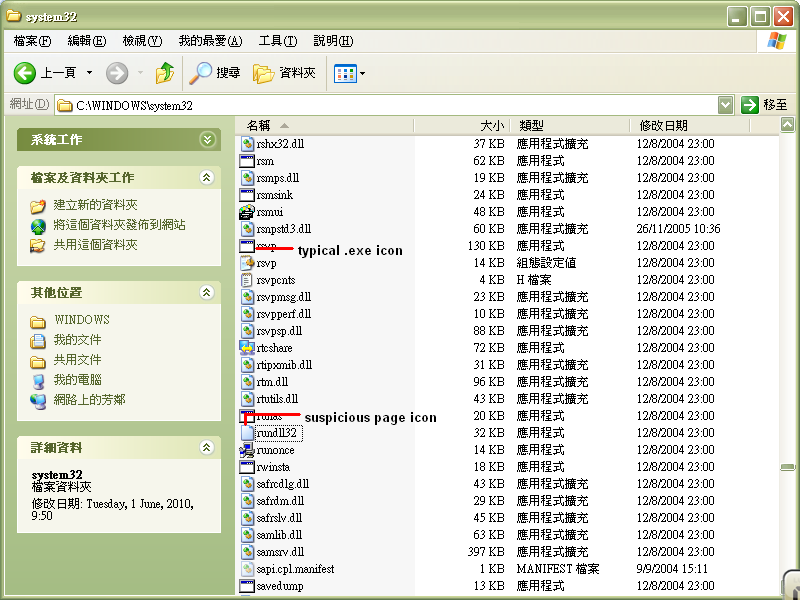Expand the address bar dropdown arrow
The image size is (800, 600).
pyautogui.click(x=725, y=106)
